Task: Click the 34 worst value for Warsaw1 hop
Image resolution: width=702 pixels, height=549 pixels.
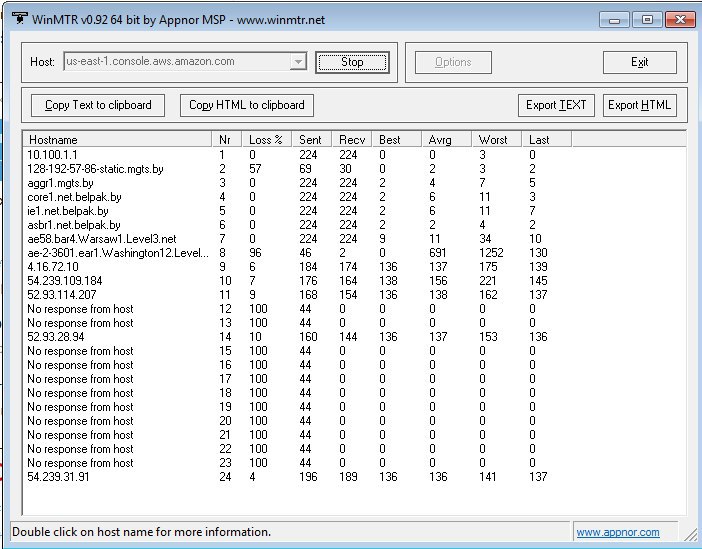Action: [485, 239]
